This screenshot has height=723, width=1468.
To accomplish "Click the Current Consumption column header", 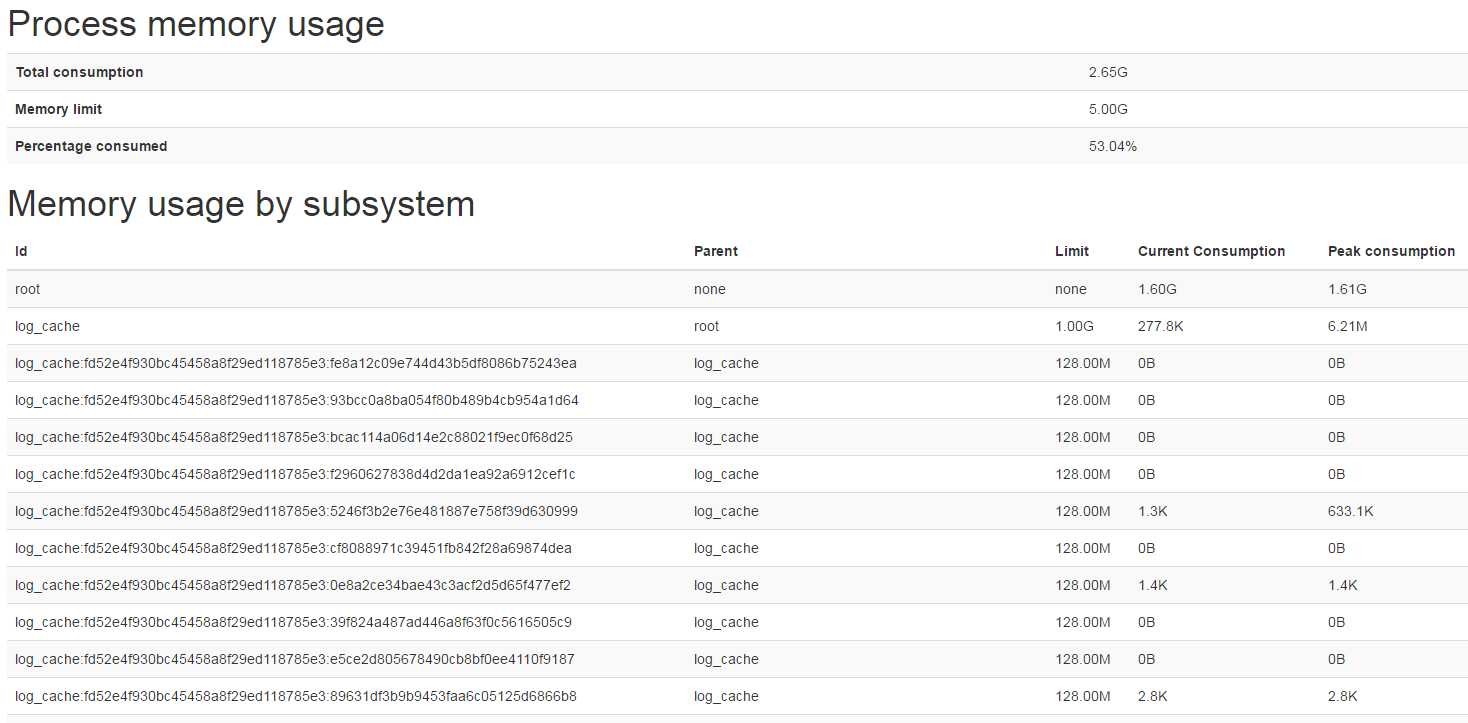I will (1211, 251).
